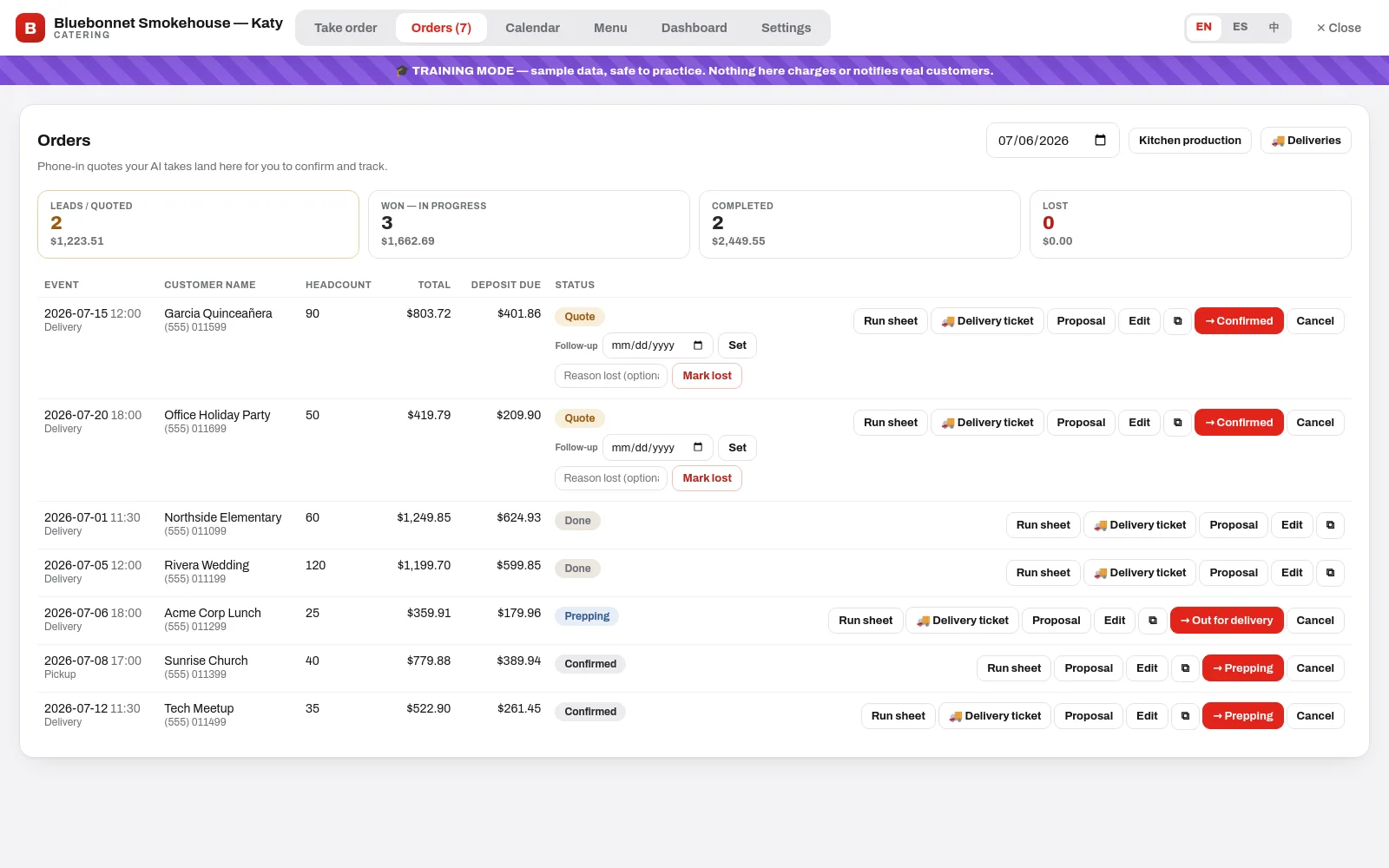Cancel the Acme Corp Lunch order

[1315, 621]
